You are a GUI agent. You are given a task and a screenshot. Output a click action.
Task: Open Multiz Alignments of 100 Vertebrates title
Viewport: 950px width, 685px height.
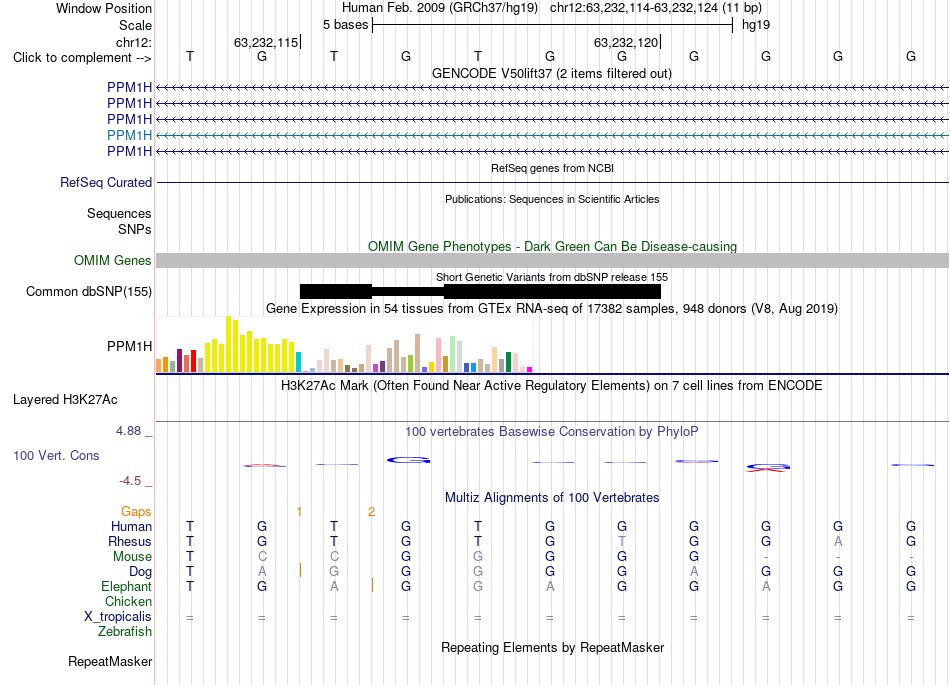[552, 498]
